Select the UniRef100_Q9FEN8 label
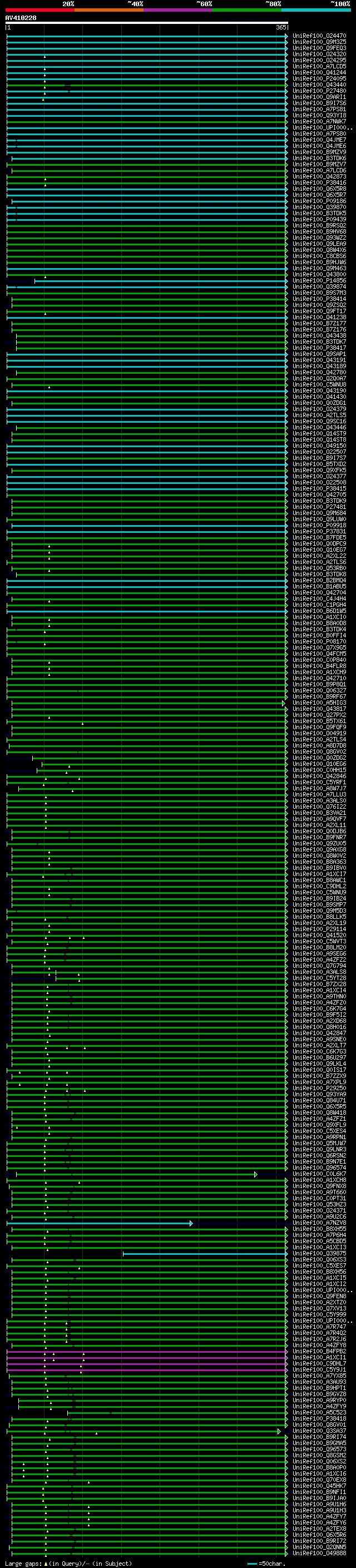 pyautogui.click(x=319, y=1296)
